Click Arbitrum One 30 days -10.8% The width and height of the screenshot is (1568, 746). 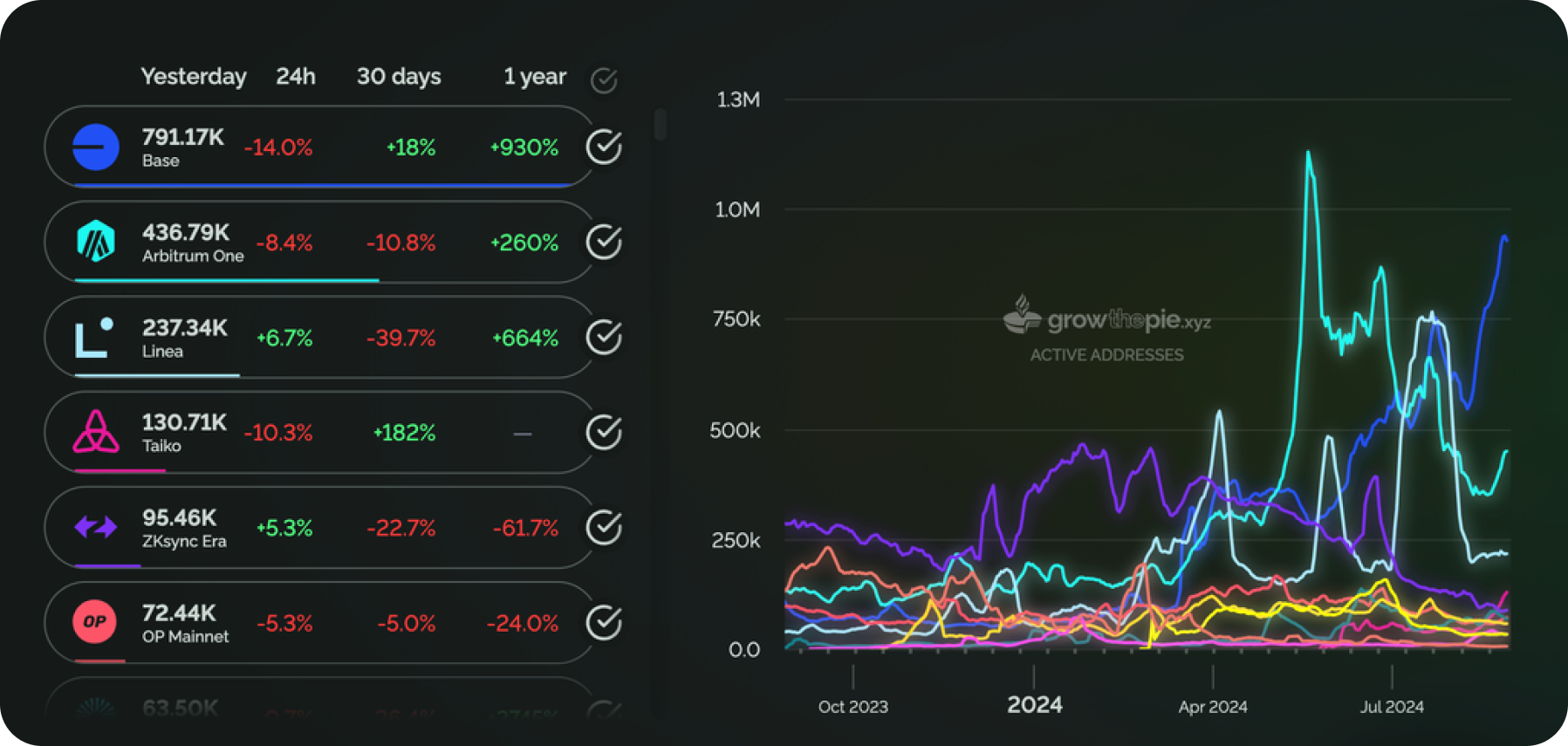click(x=401, y=243)
